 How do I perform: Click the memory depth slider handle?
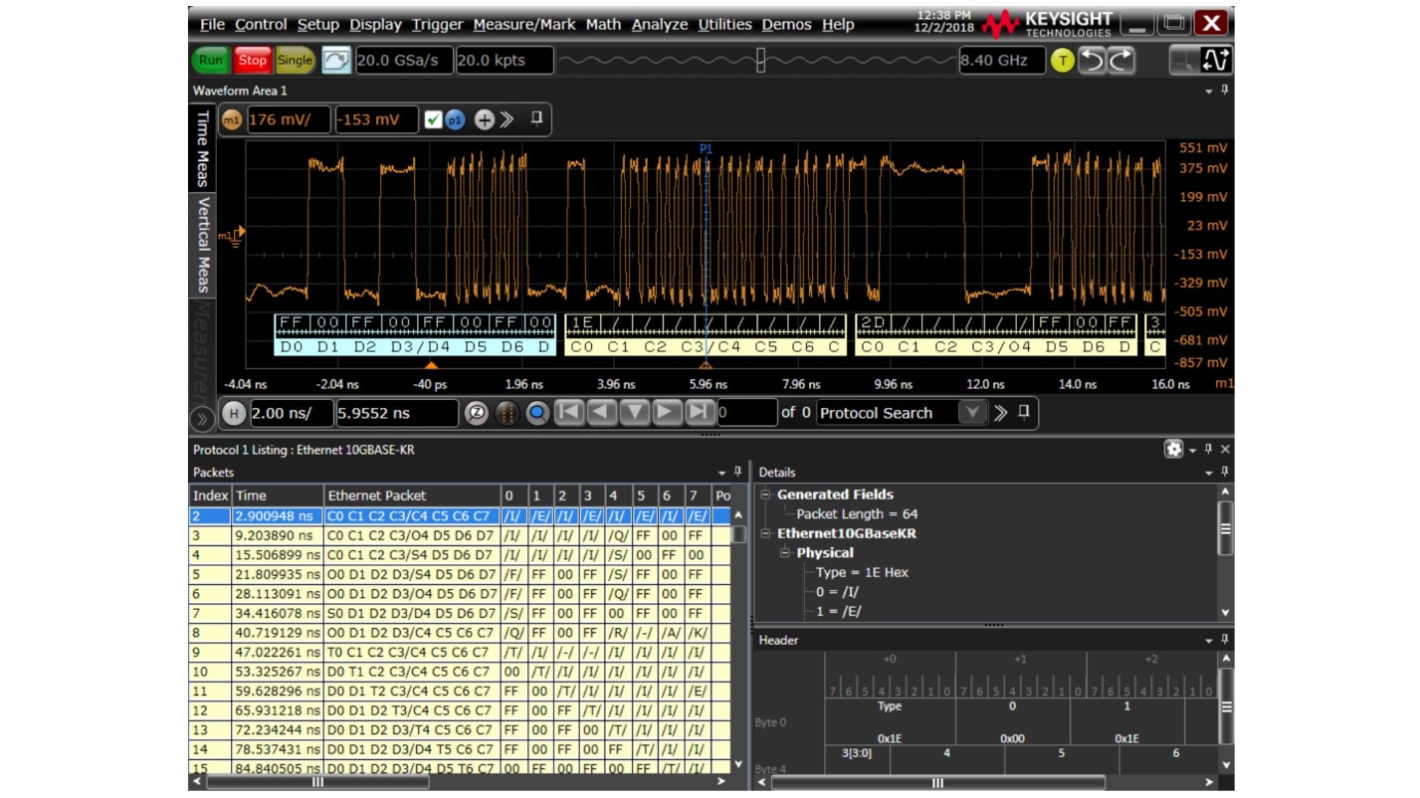pos(761,60)
